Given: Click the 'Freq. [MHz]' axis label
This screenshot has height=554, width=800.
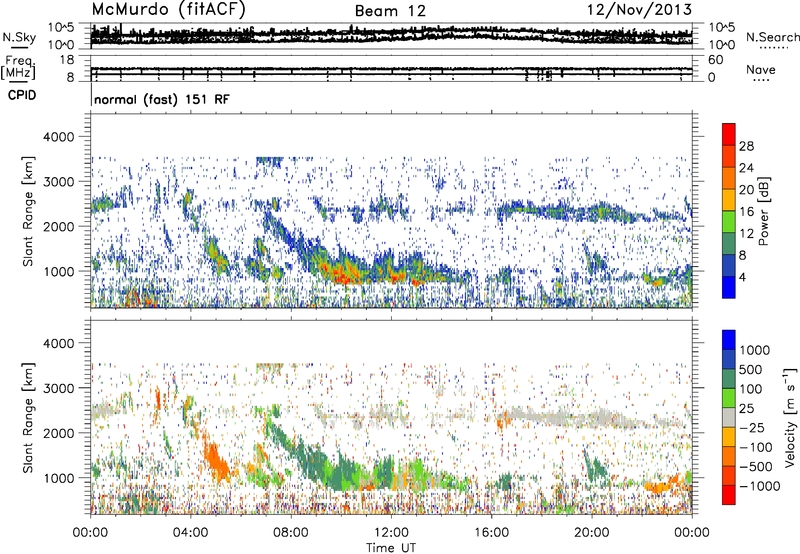Looking at the screenshot, I should [x=19, y=67].
